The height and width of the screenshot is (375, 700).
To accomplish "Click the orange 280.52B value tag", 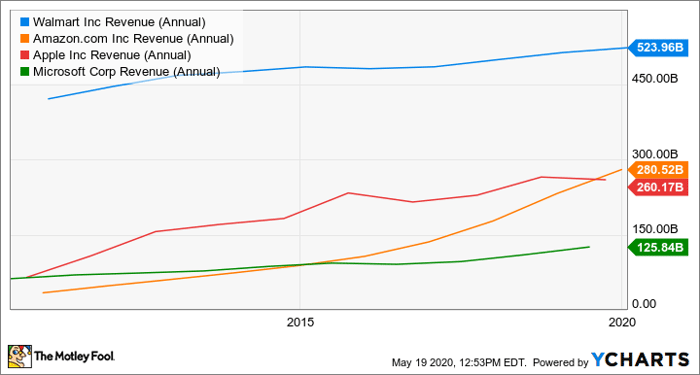I will [658, 170].
